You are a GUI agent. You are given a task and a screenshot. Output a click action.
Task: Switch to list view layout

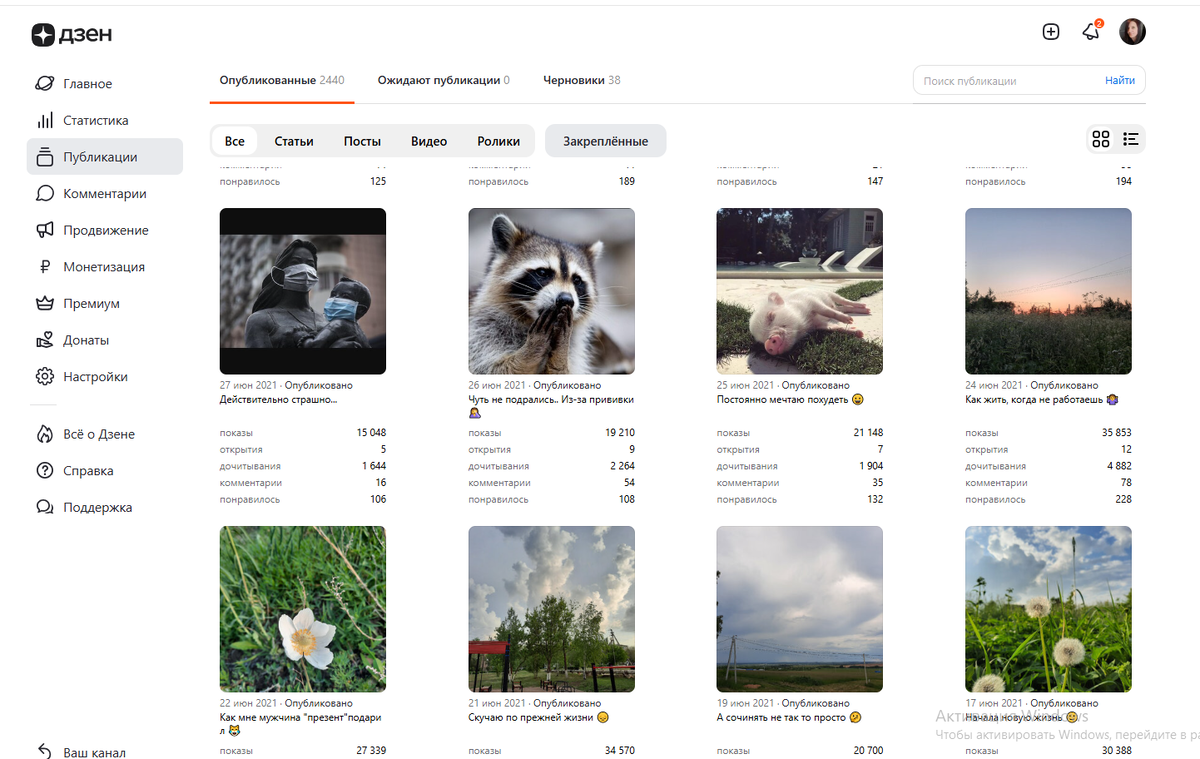click(x=1131, y=140)
